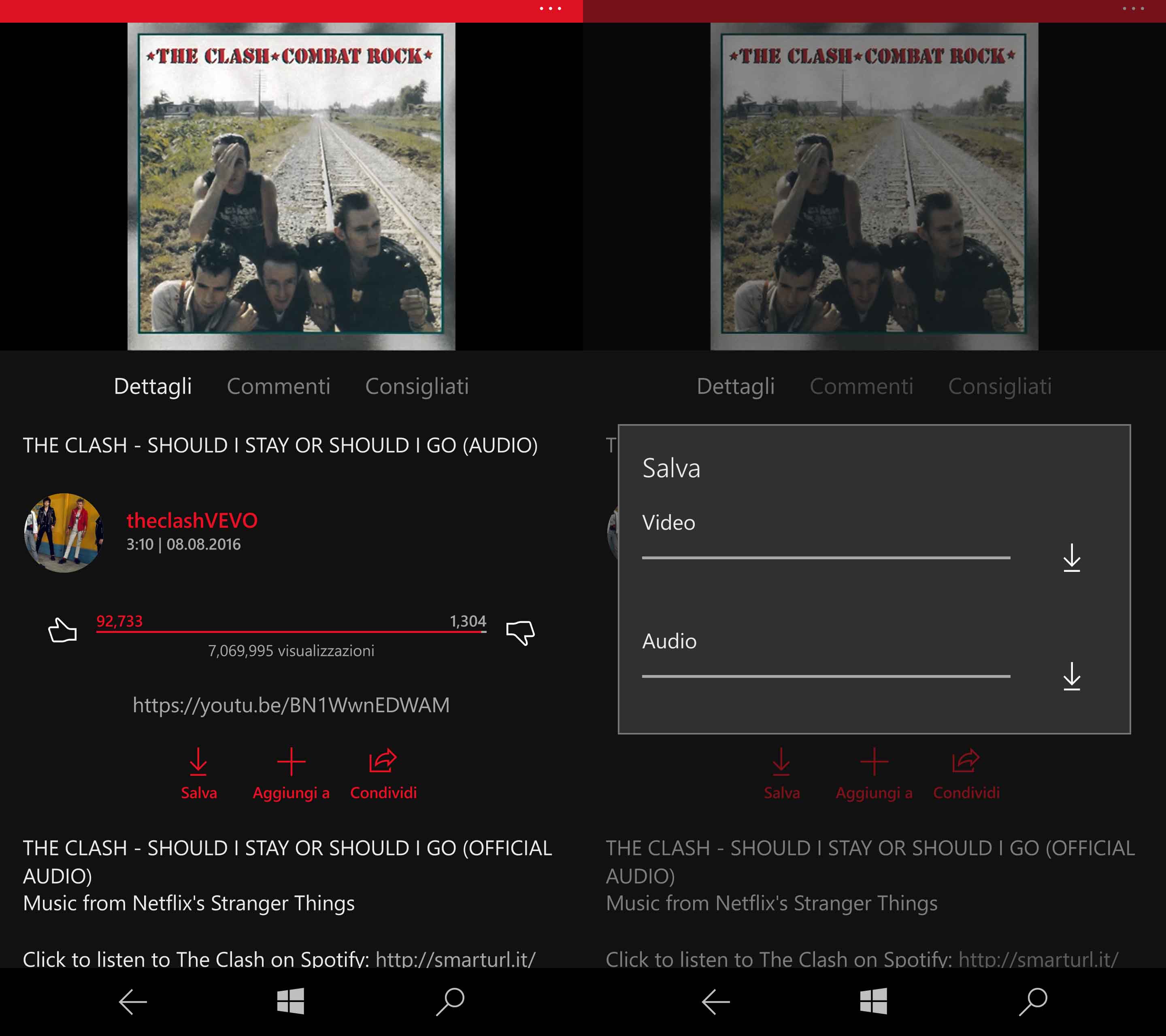
Task: Open theclashVEVO channel link
Action: [192, 520]
